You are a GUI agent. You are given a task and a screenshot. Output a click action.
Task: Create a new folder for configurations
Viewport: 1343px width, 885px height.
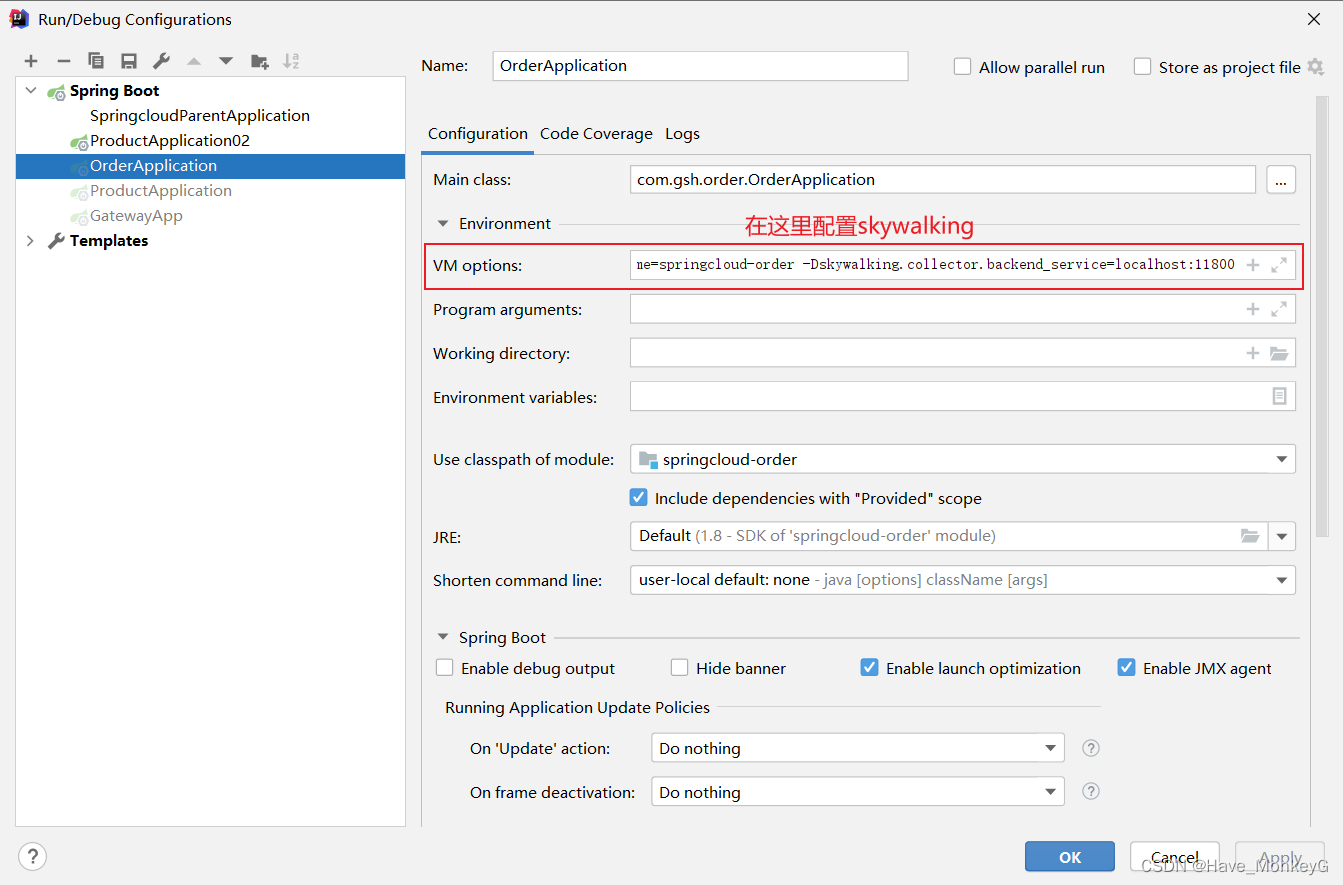point(259,61)
